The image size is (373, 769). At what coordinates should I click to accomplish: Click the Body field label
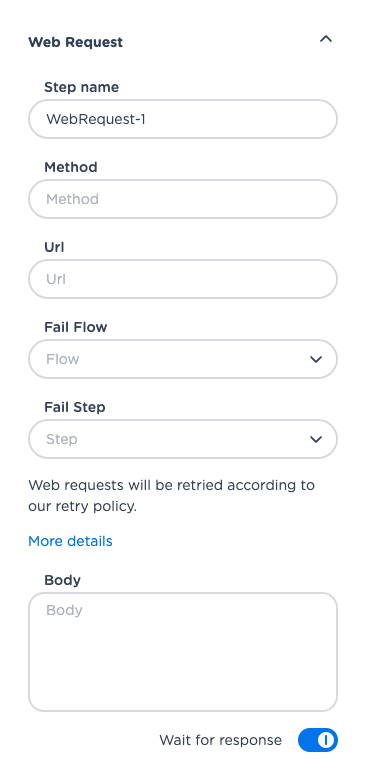[62, 580]
